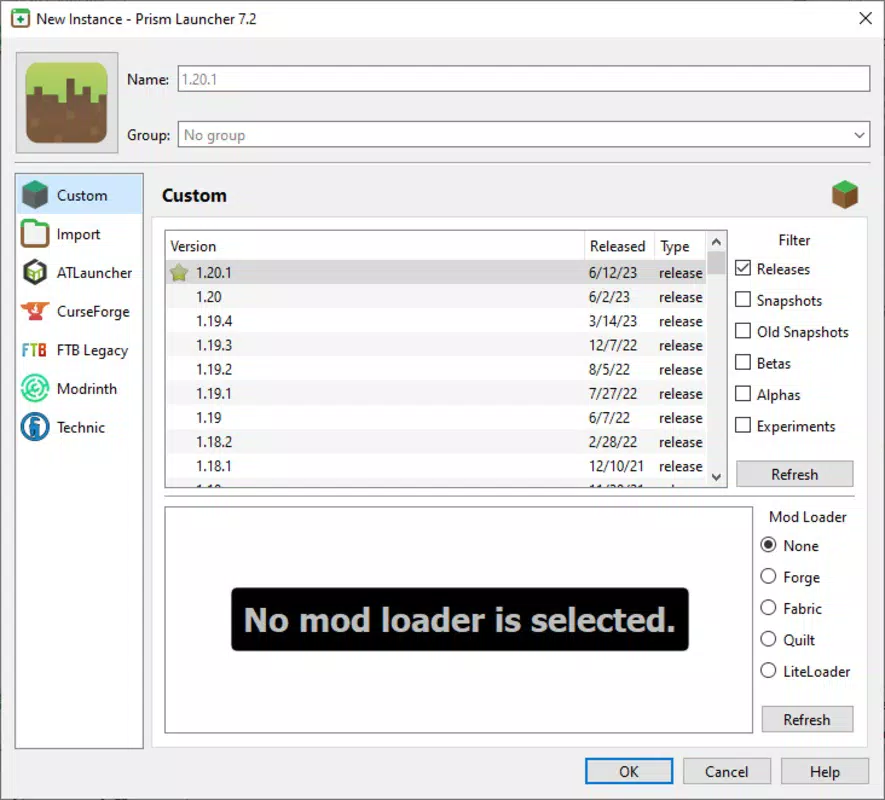Select the None mod loader radio button
Image resolution: width=885 pixels, height=800 pixels.
point(768,545)
